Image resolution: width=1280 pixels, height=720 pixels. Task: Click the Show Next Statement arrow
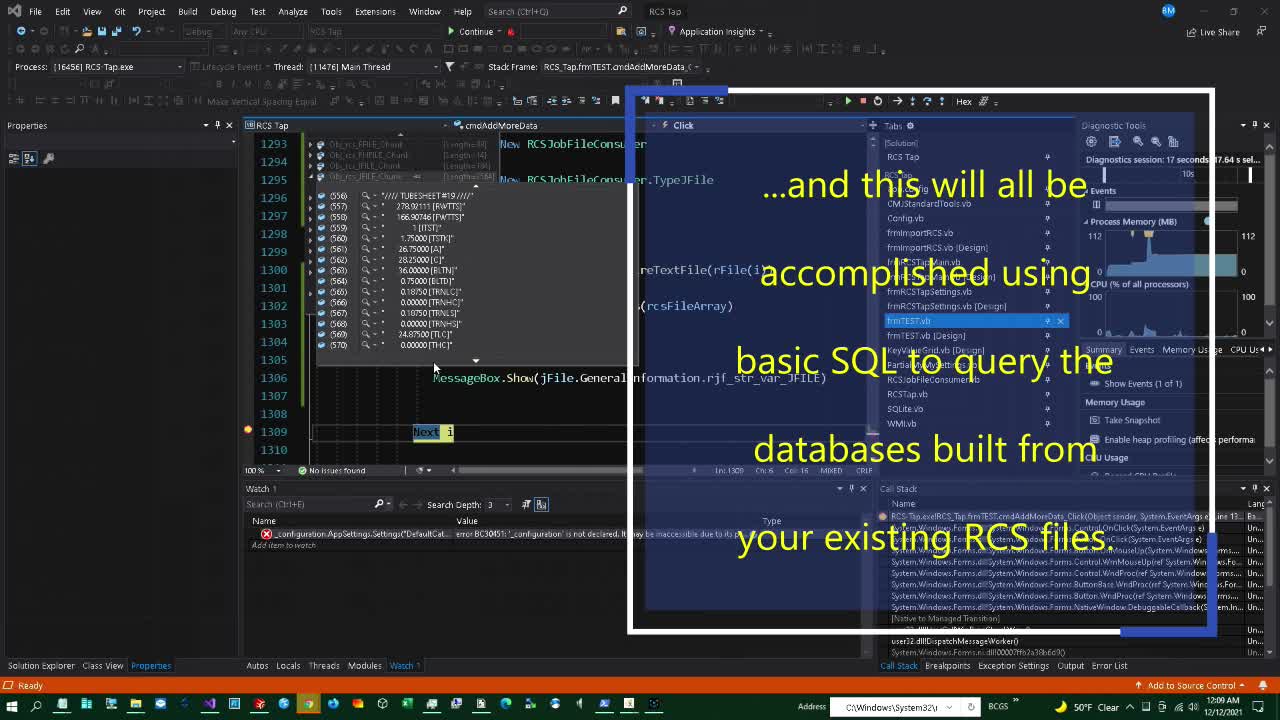pos(897,101)
